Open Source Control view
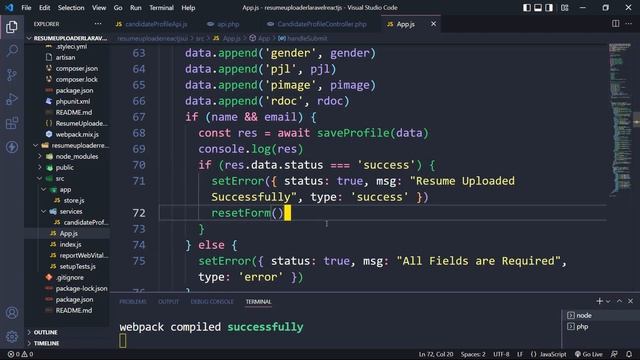The image size is (640, 360). click(12, 75)
